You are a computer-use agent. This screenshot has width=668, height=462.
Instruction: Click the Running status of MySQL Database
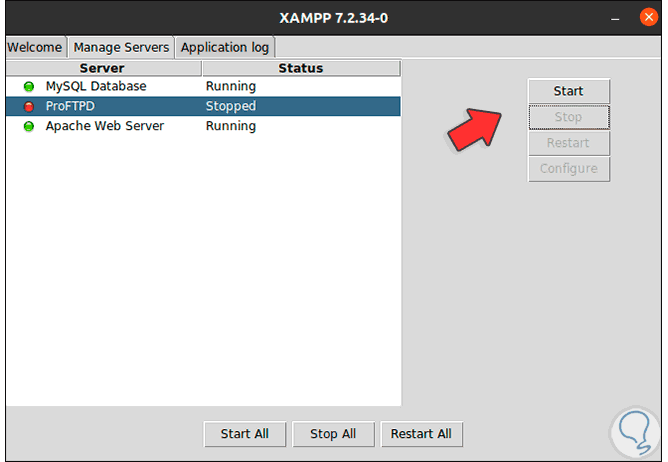(231, 86)
